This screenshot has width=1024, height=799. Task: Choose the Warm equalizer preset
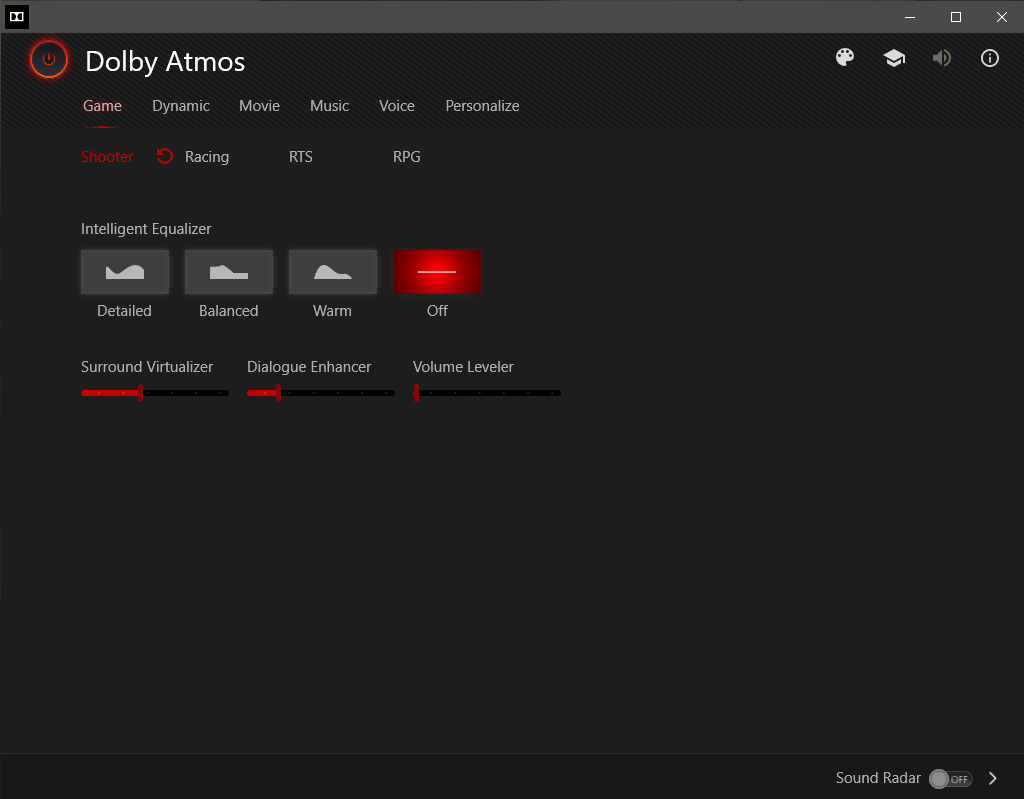coord(333,272)
